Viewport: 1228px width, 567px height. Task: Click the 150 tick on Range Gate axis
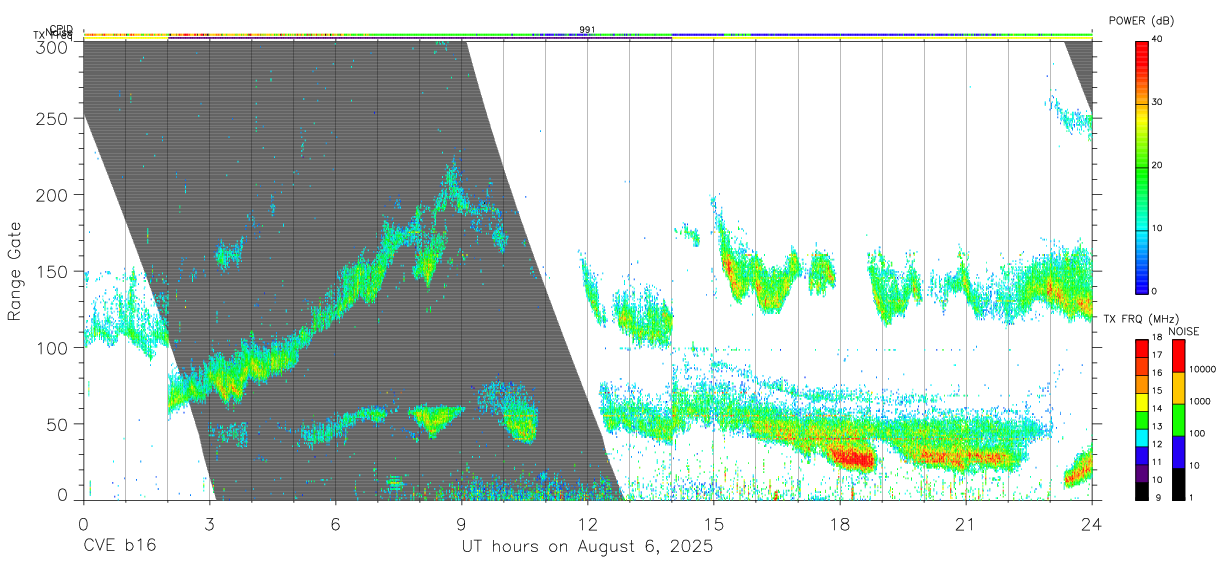pyautogui.click(x=54, y=271)
